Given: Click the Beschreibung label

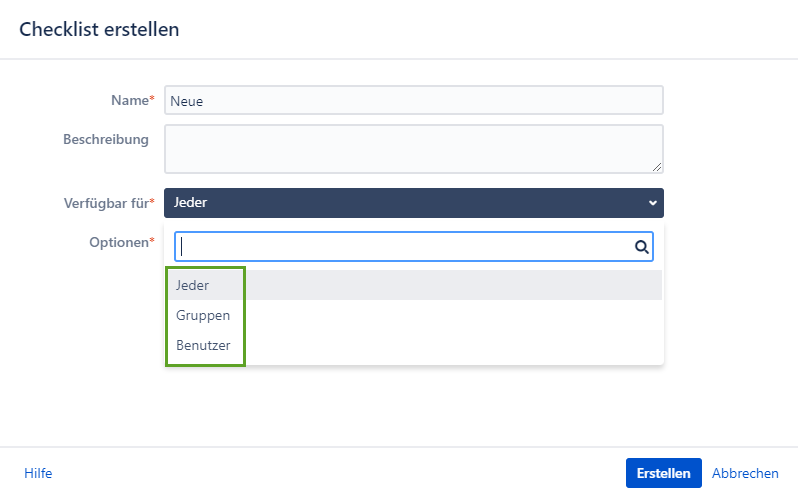Looking at the screenshot, I should click(105, 139).
